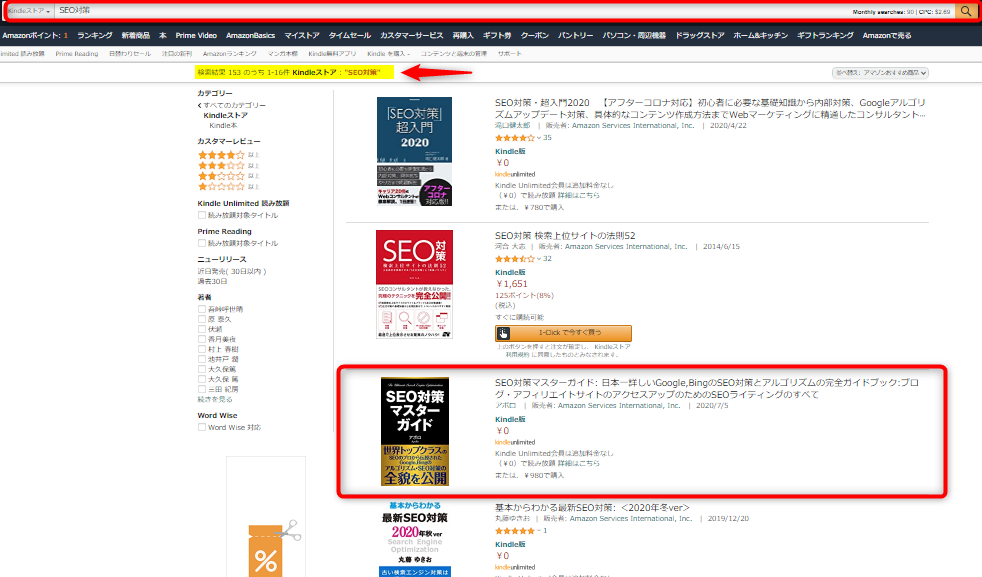Check author 原 泰久 checkbox

202,319
